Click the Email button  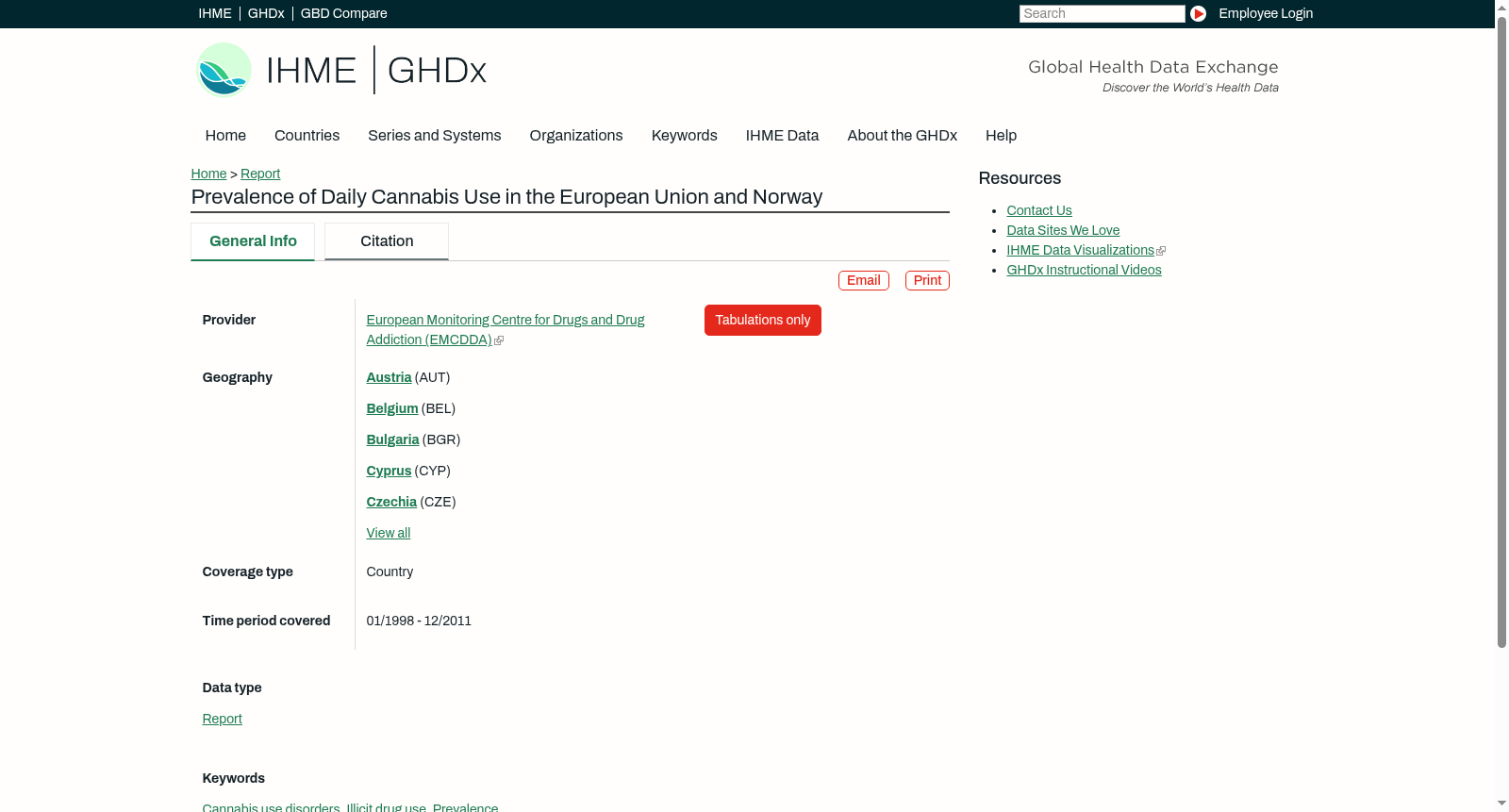[x=864, y=280]
